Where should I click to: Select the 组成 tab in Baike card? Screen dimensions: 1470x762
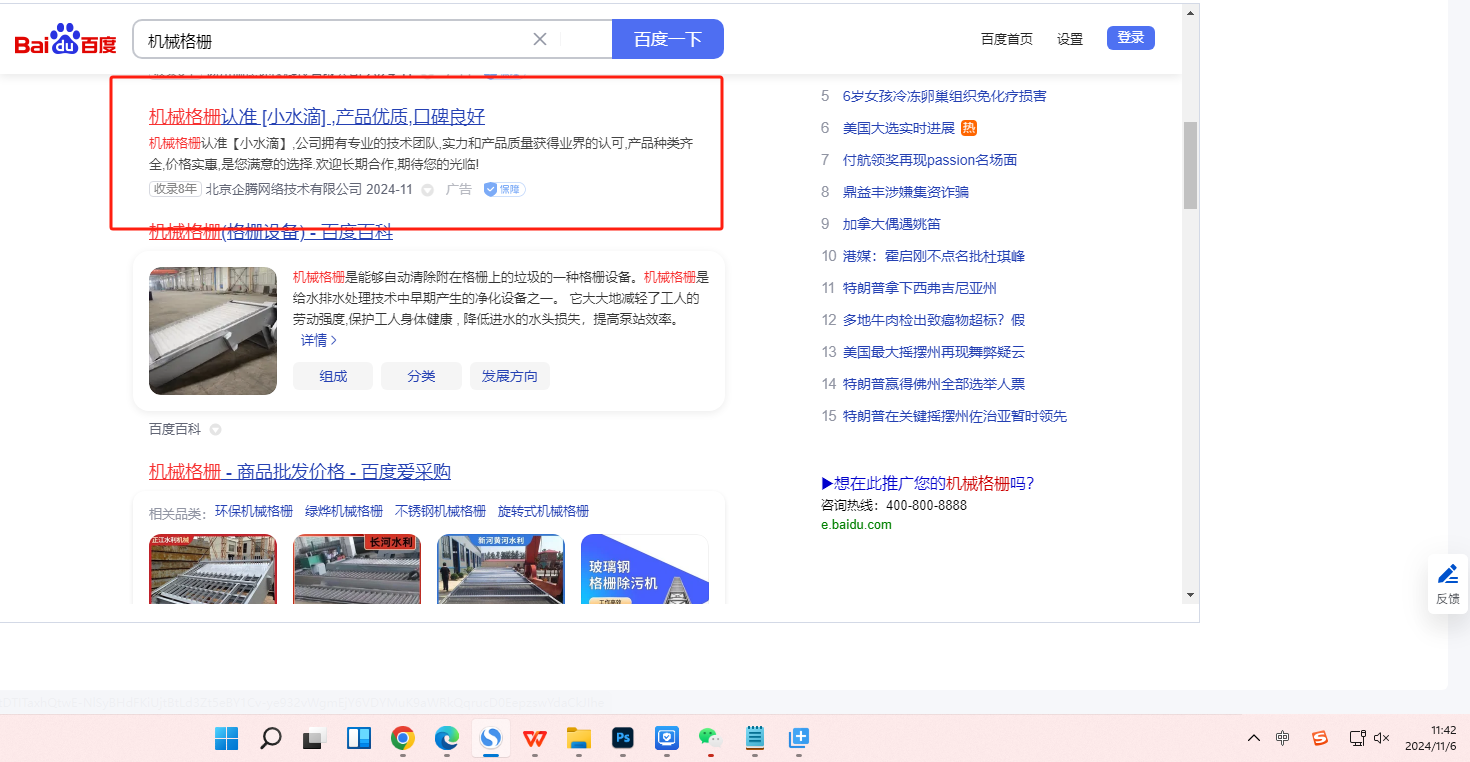point(333,376)
